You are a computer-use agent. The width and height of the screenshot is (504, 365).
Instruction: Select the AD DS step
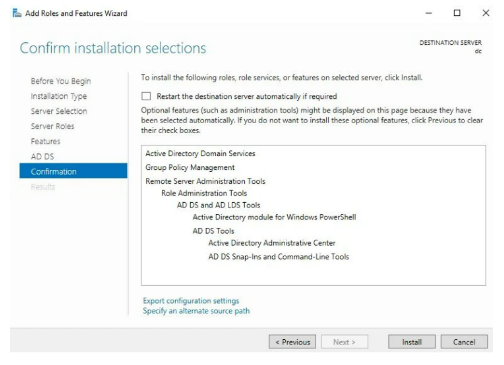[42, 156]
